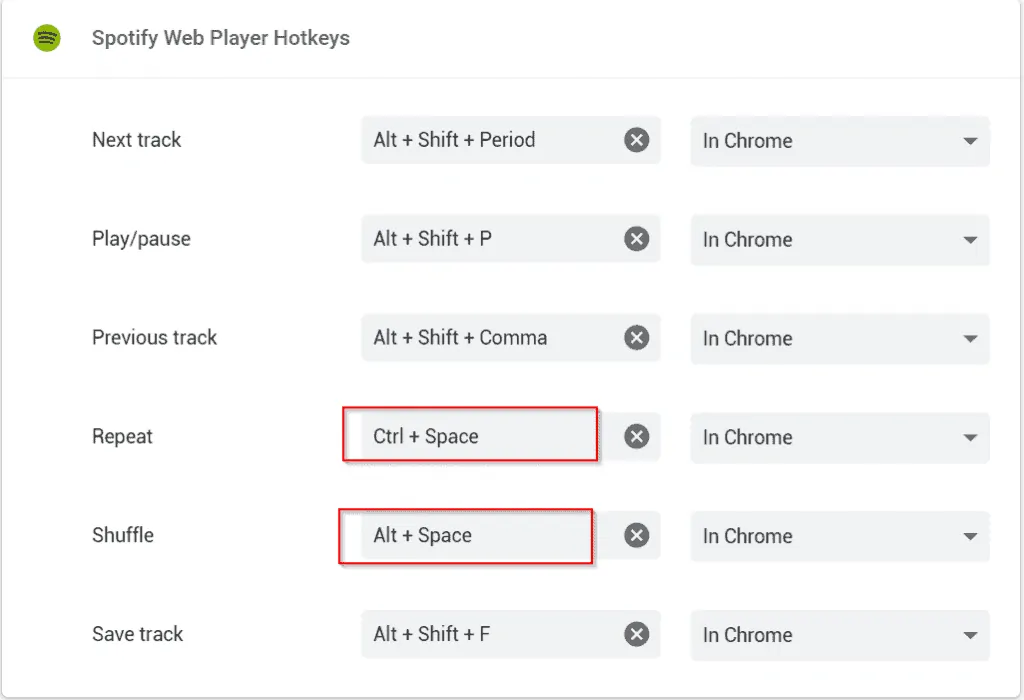1024x700 pixels.
Task: Clear the Play/pause shortcut
Action: tap(637, 239)
